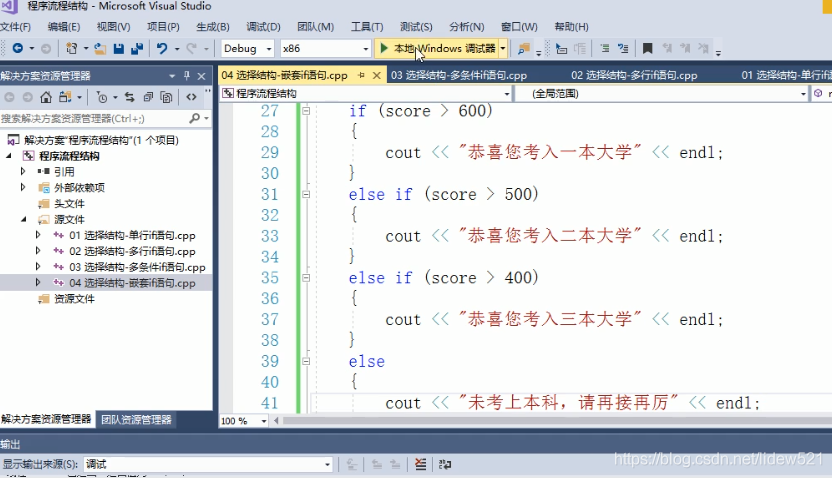
Task: Open the x86 platform dropdown
Action: (324, 48)
